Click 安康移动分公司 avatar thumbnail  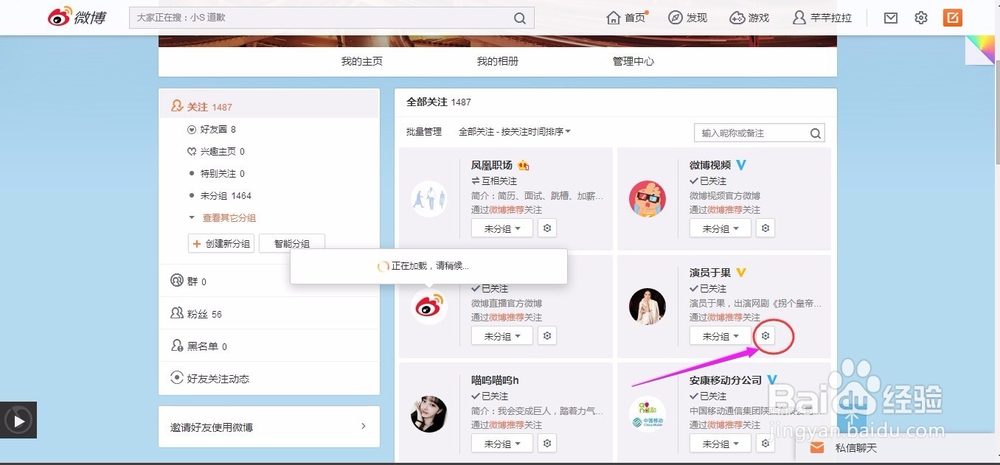point(647,414)
